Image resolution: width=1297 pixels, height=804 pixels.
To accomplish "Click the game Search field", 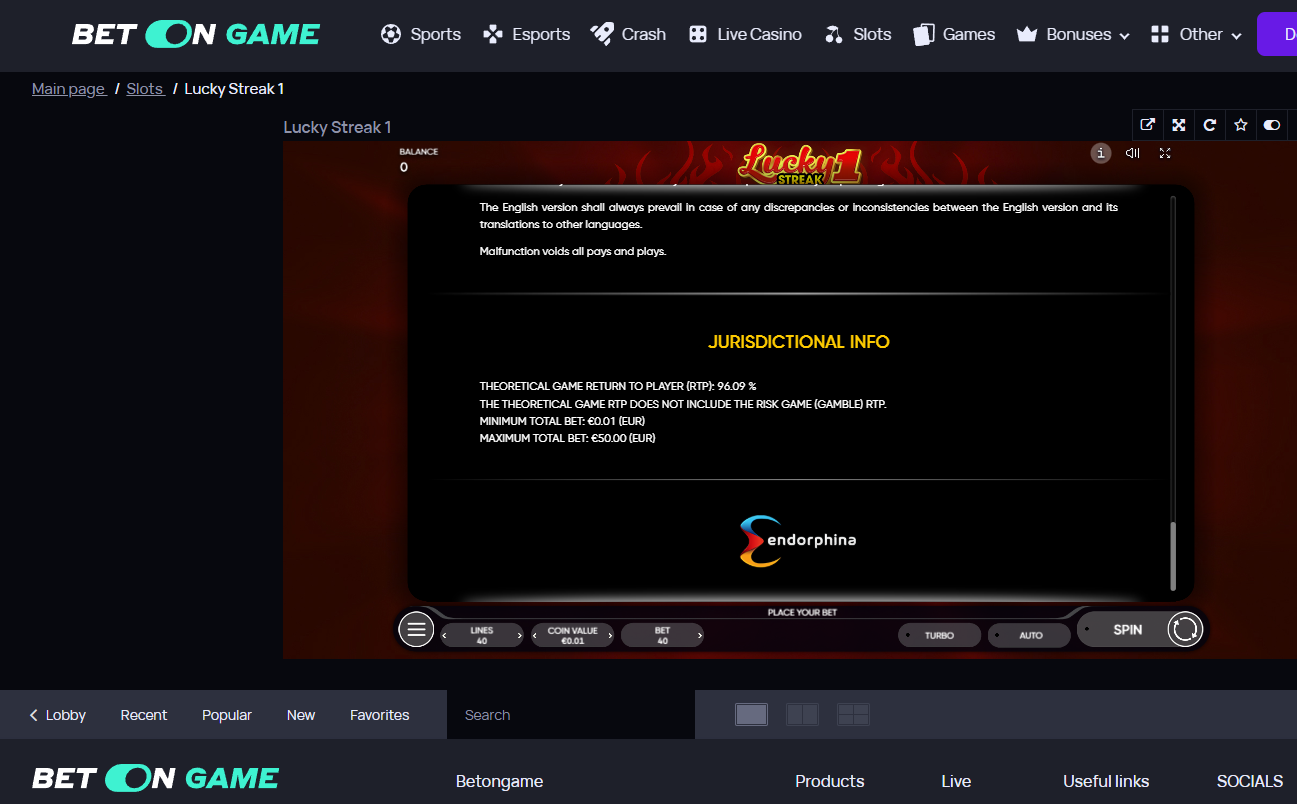I will click(x=571, y=715).
